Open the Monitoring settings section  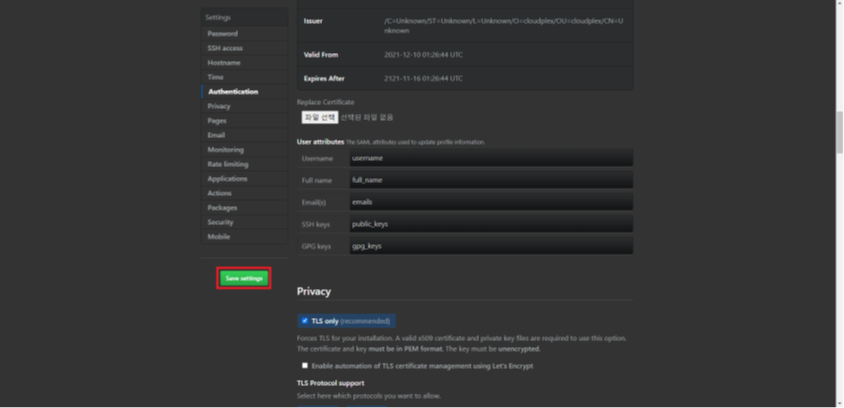coord(225,150)
